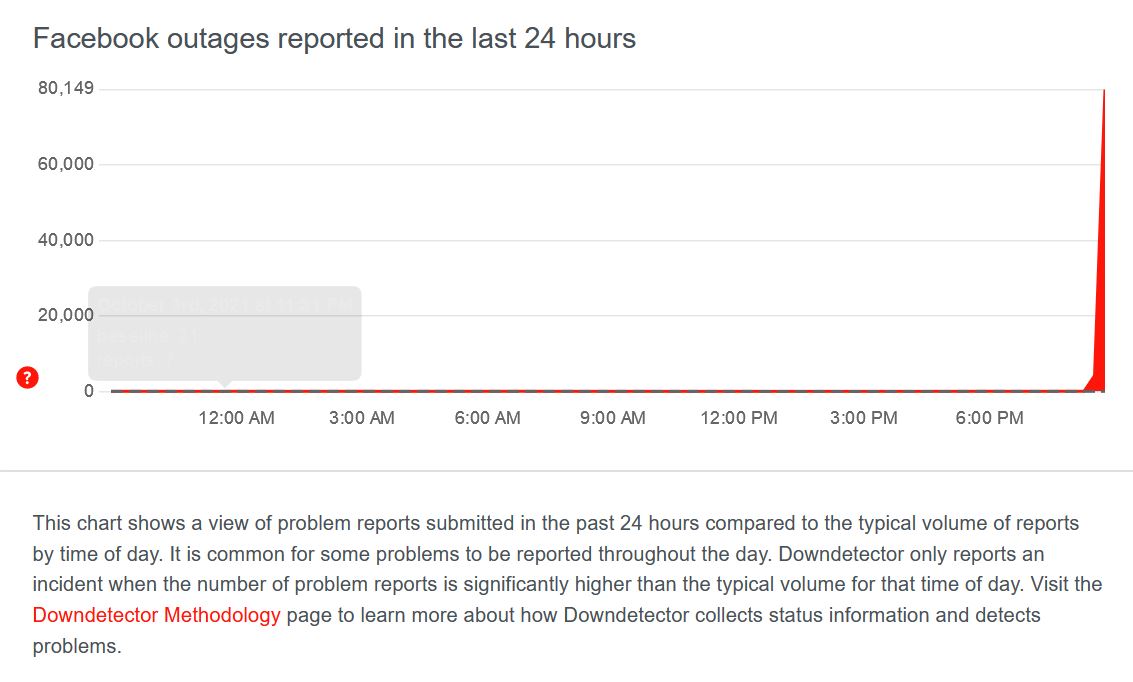1133x682 pixels.
Task: Click the red question mark help icon
Action: [27, 377]
